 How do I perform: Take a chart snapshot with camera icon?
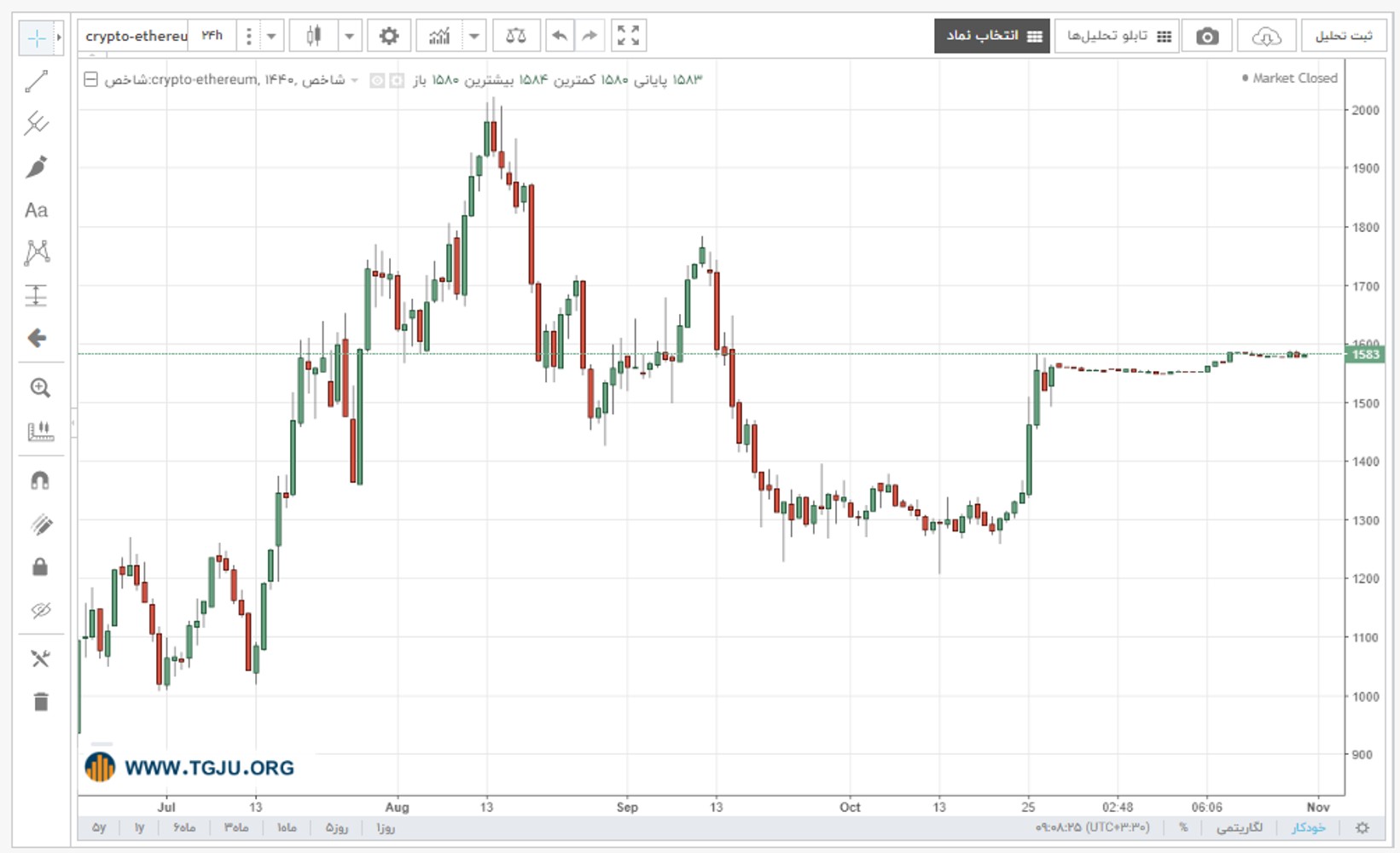[x=1207, y=36]
